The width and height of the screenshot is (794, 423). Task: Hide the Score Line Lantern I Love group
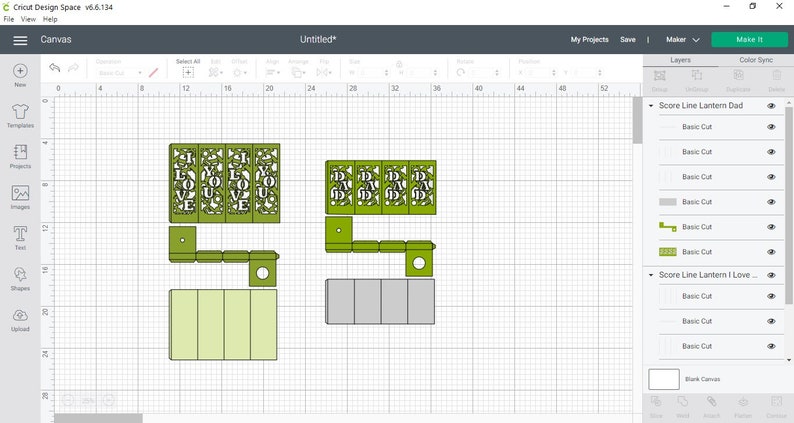(x=771, y=275)
